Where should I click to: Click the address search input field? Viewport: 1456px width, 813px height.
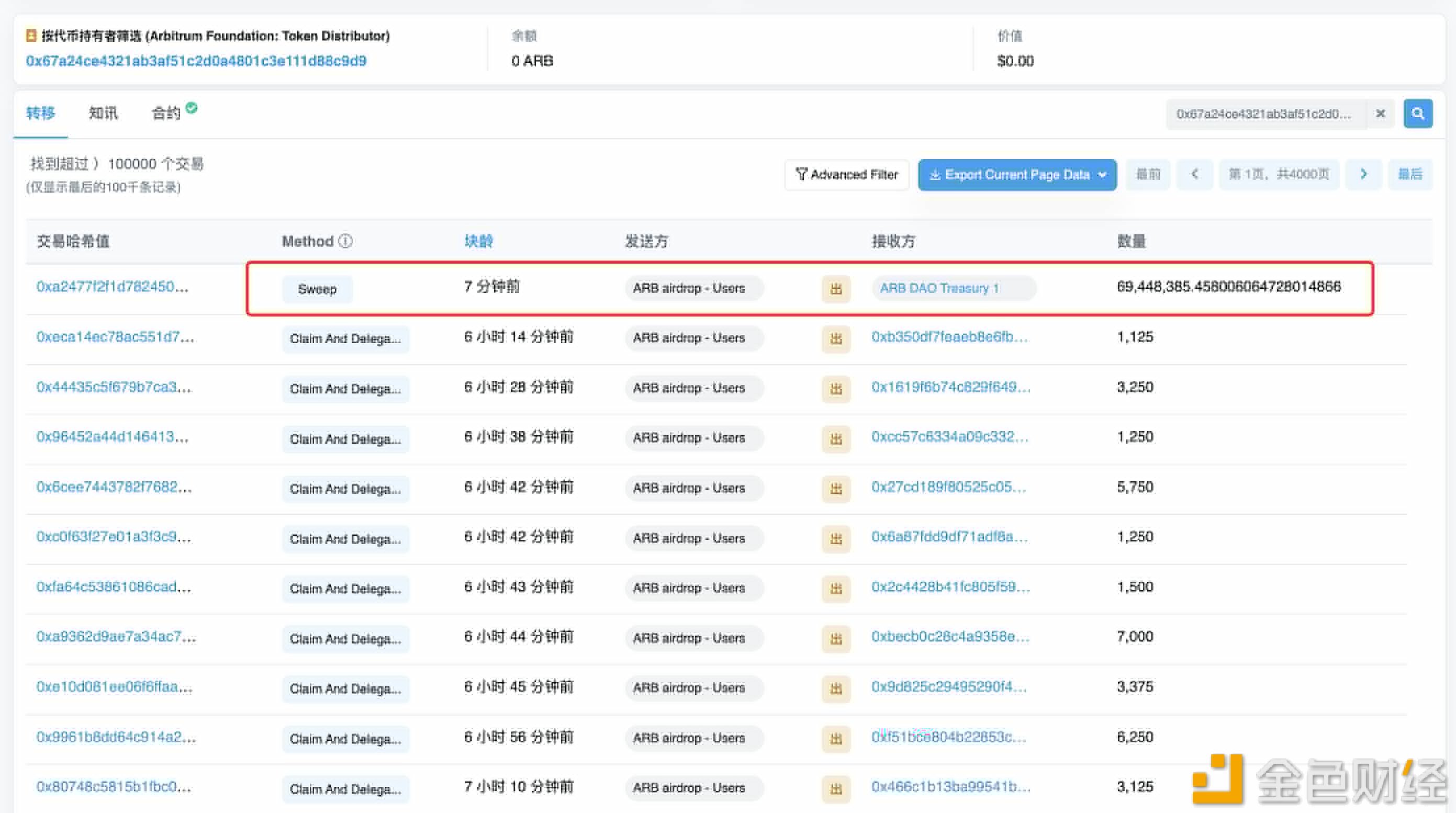click(x=1266, y=114)
